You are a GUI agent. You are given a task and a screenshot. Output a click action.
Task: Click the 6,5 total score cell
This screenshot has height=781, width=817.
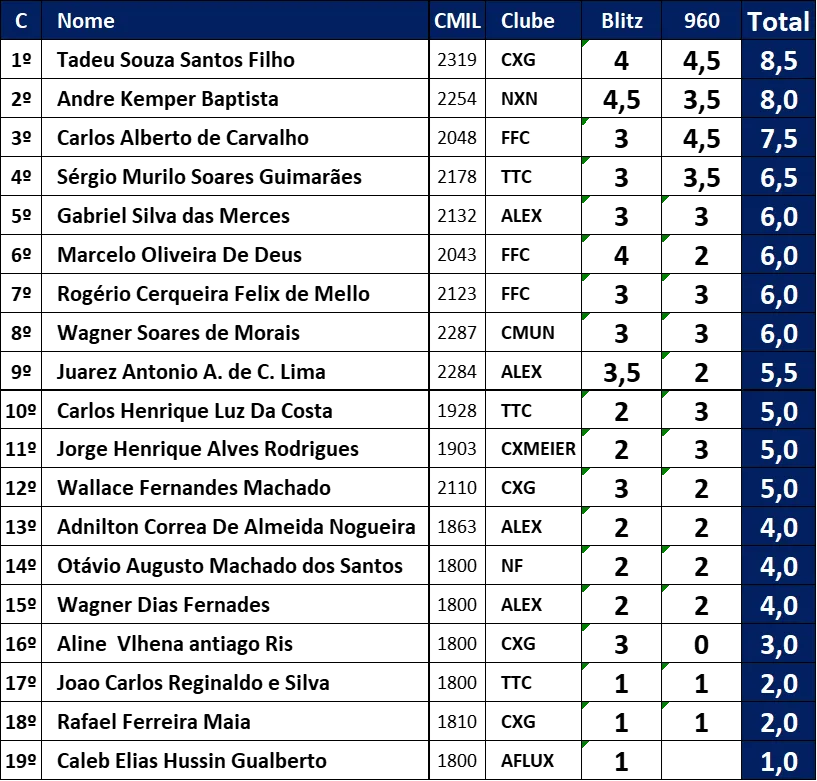779,178
